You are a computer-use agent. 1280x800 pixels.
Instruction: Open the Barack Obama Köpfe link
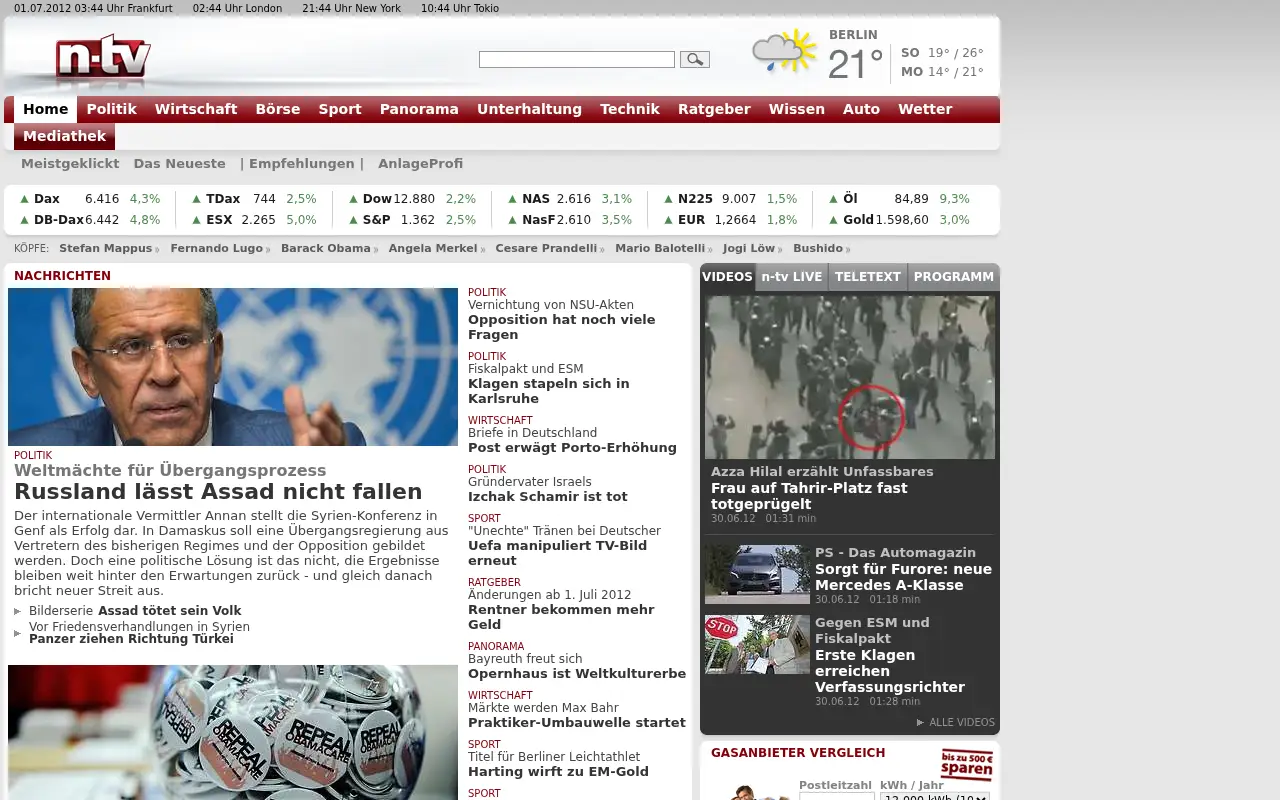point(326,248)
